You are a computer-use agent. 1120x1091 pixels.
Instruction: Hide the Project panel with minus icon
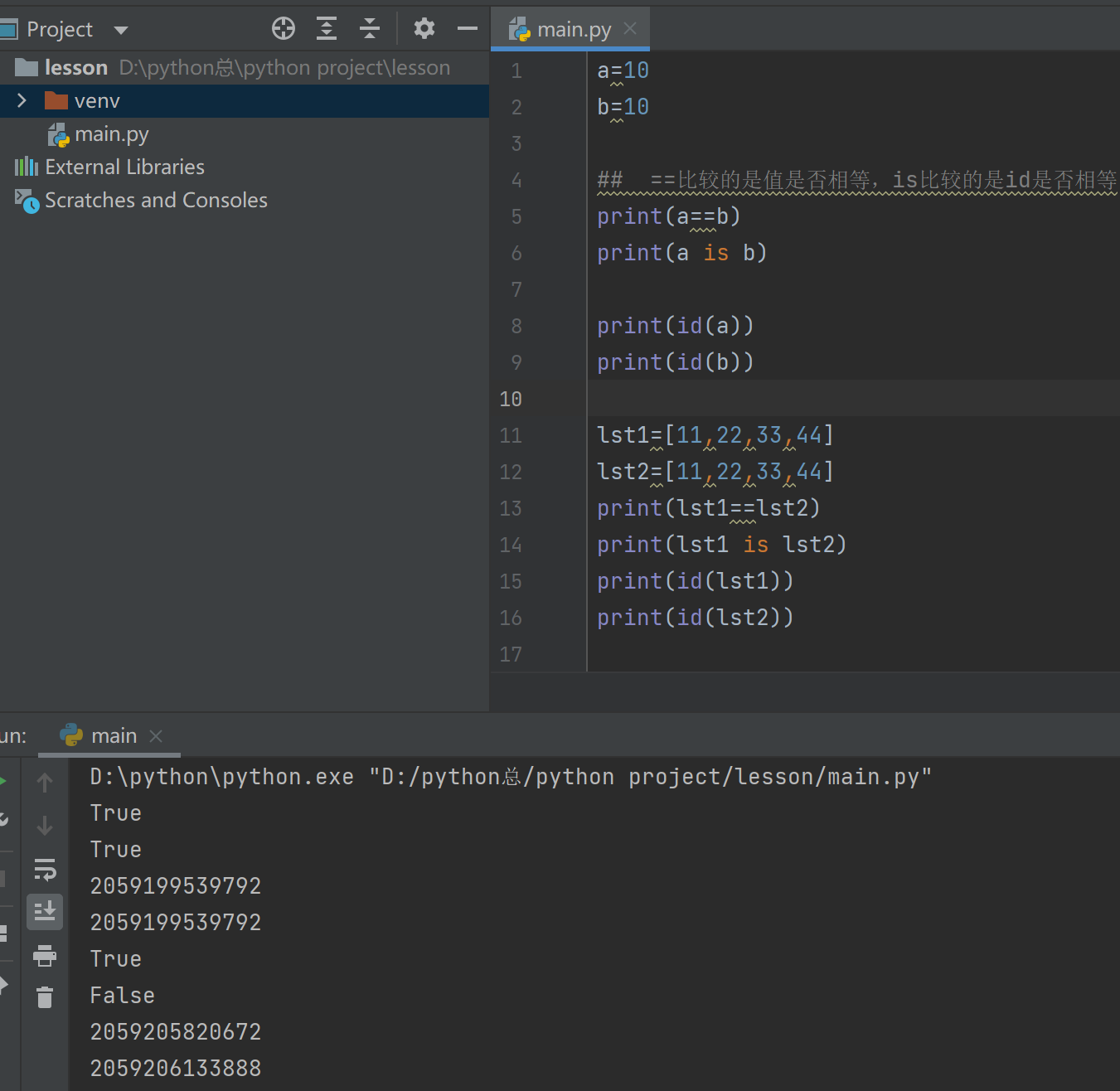point(468,29)
